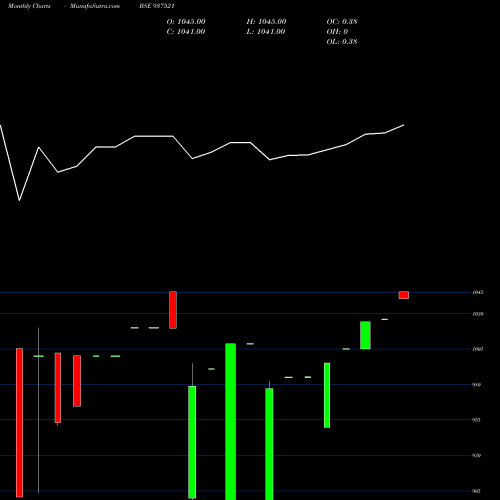Screen dimensions: 500x500
Task: Select the "C: 1041.00" close value
Action: tap(186, 32)
